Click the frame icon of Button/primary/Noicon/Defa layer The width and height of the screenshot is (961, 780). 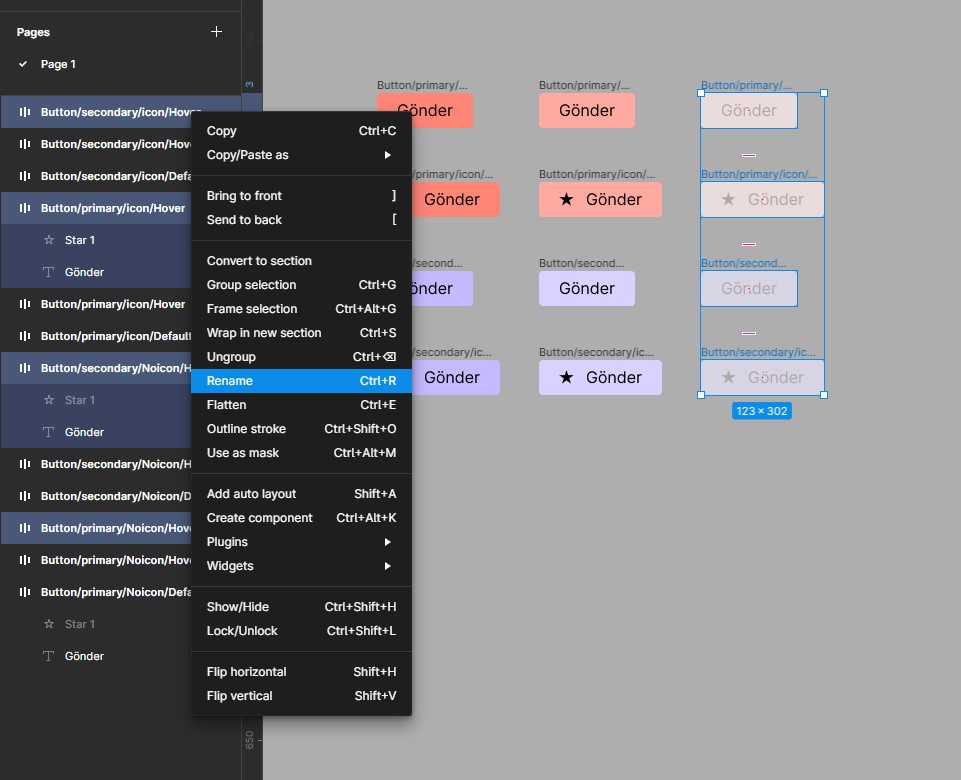point(25,592)
